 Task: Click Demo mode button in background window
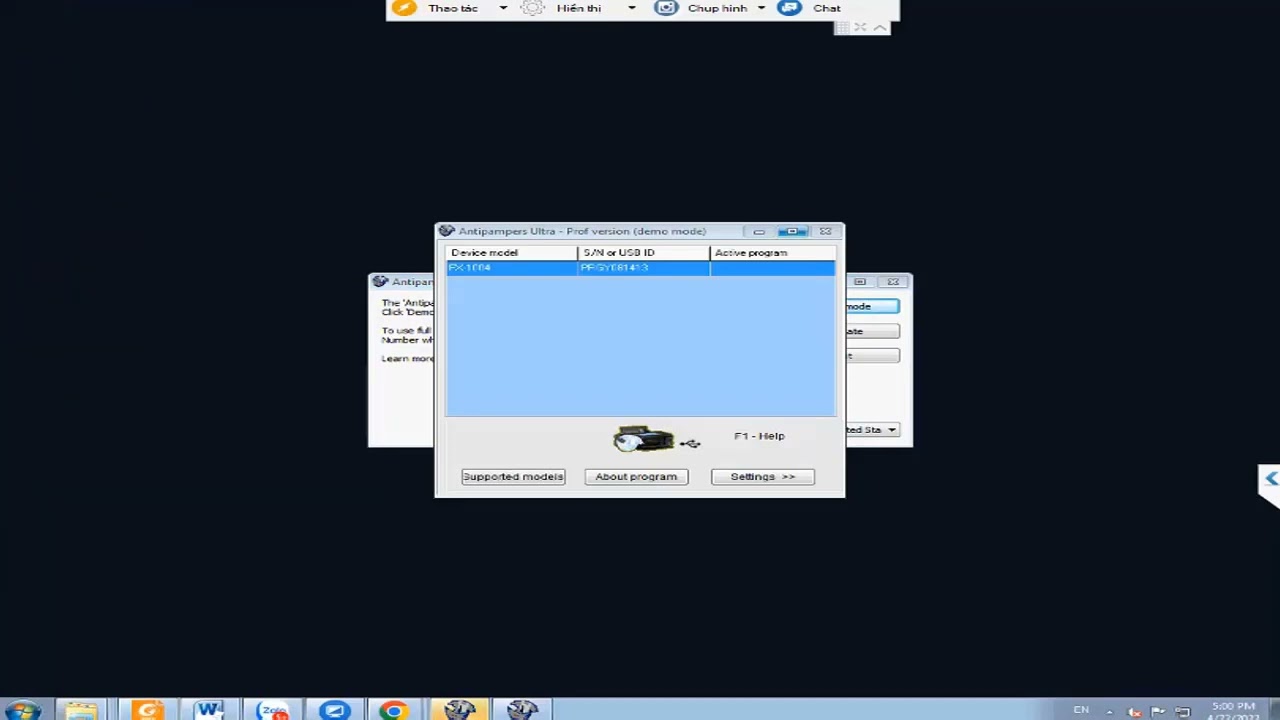click(872, 306)
